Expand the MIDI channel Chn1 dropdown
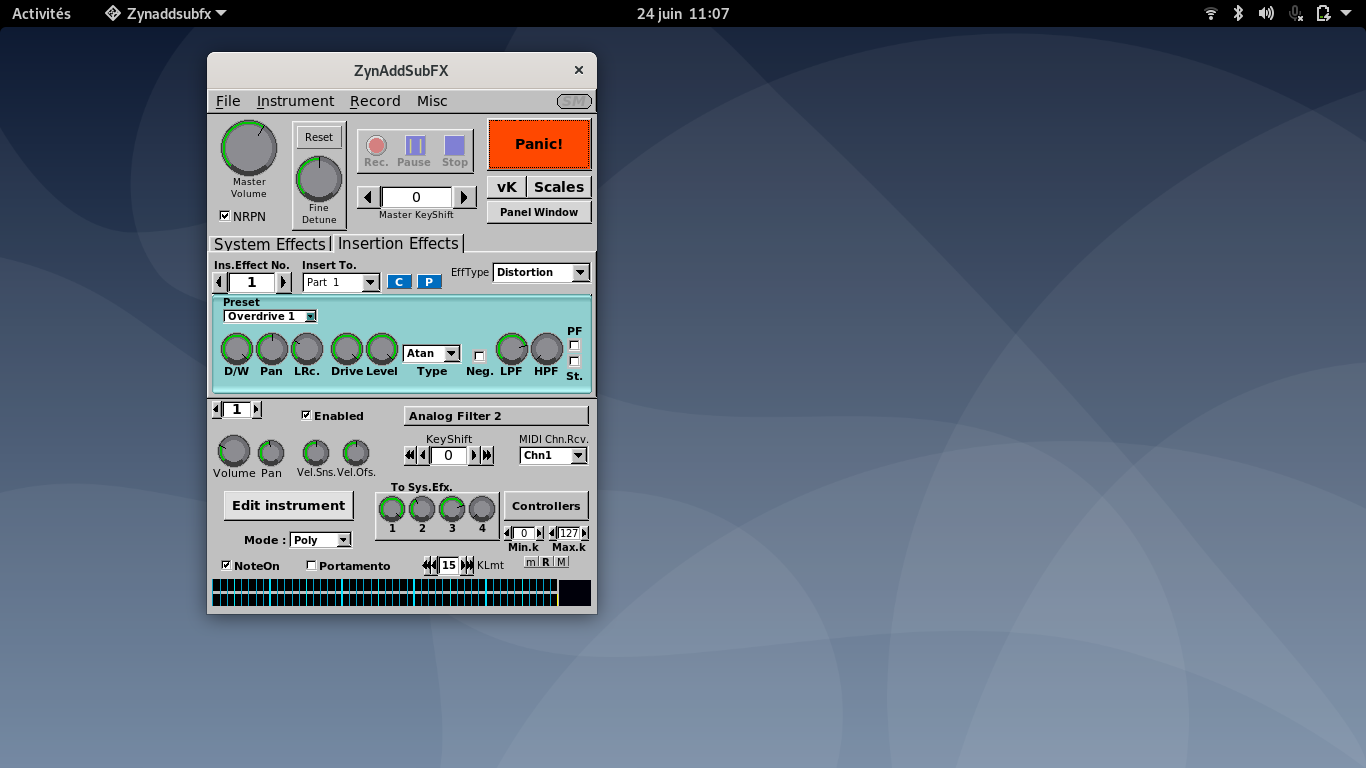 (x=578, y=455)
